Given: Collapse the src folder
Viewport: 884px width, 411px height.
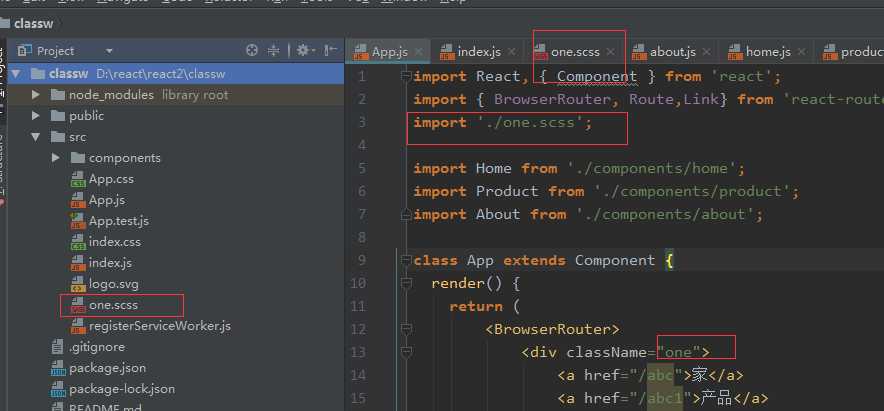Looking at the screenshot, I should 36,137.
